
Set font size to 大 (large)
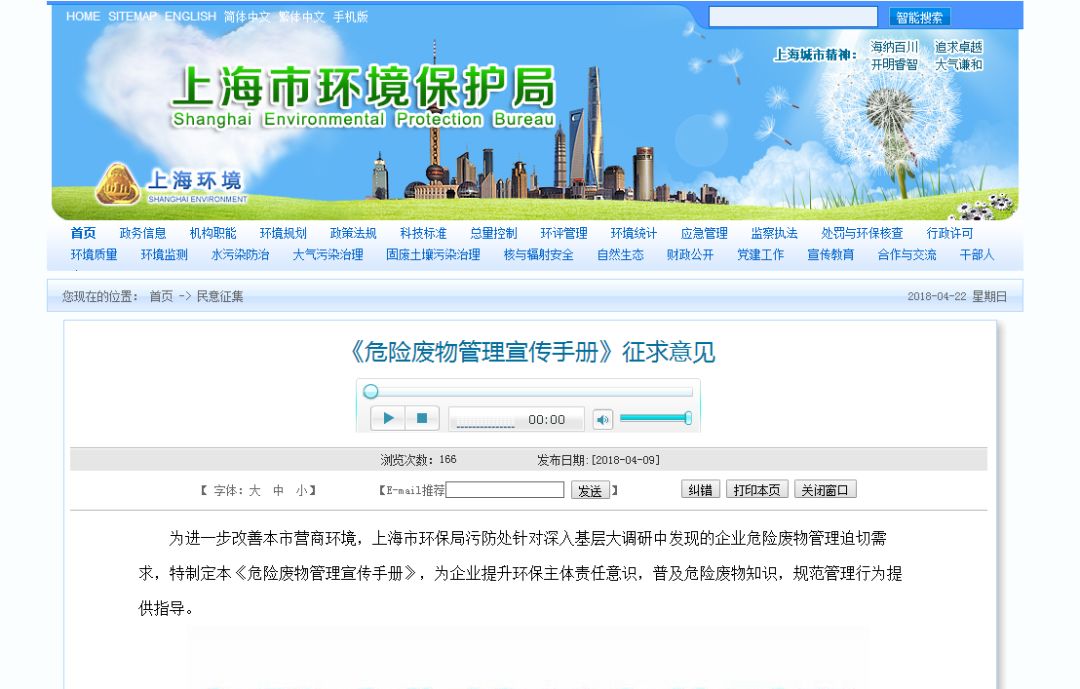[254, 491]
